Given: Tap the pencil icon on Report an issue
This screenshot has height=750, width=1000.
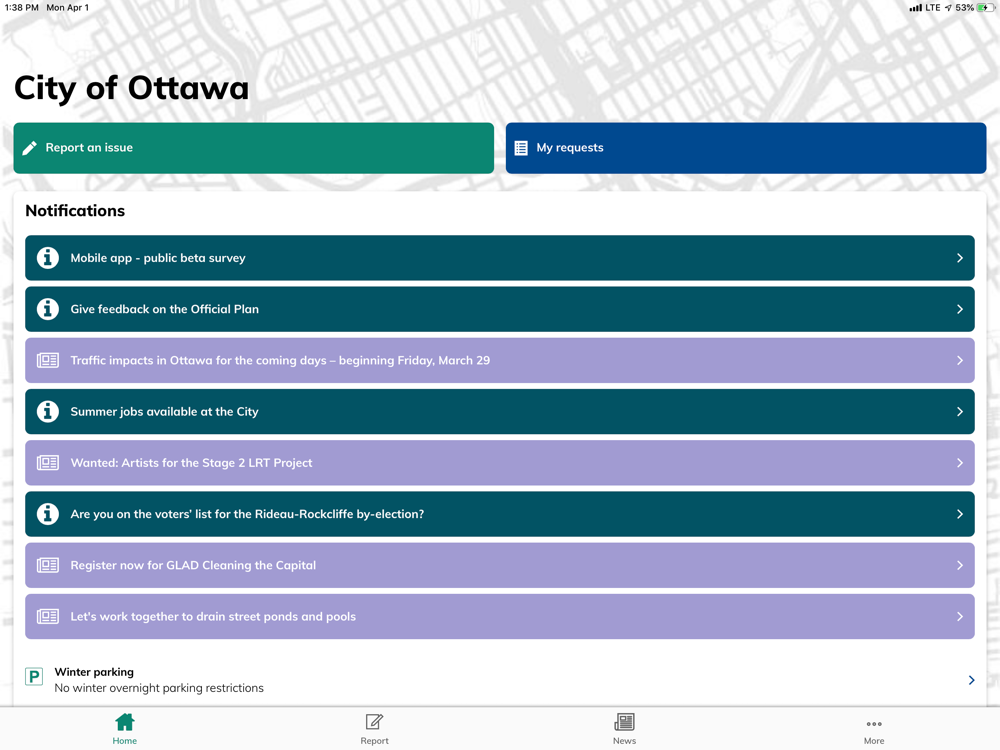Looking at the screenshot, I should 29,148.
